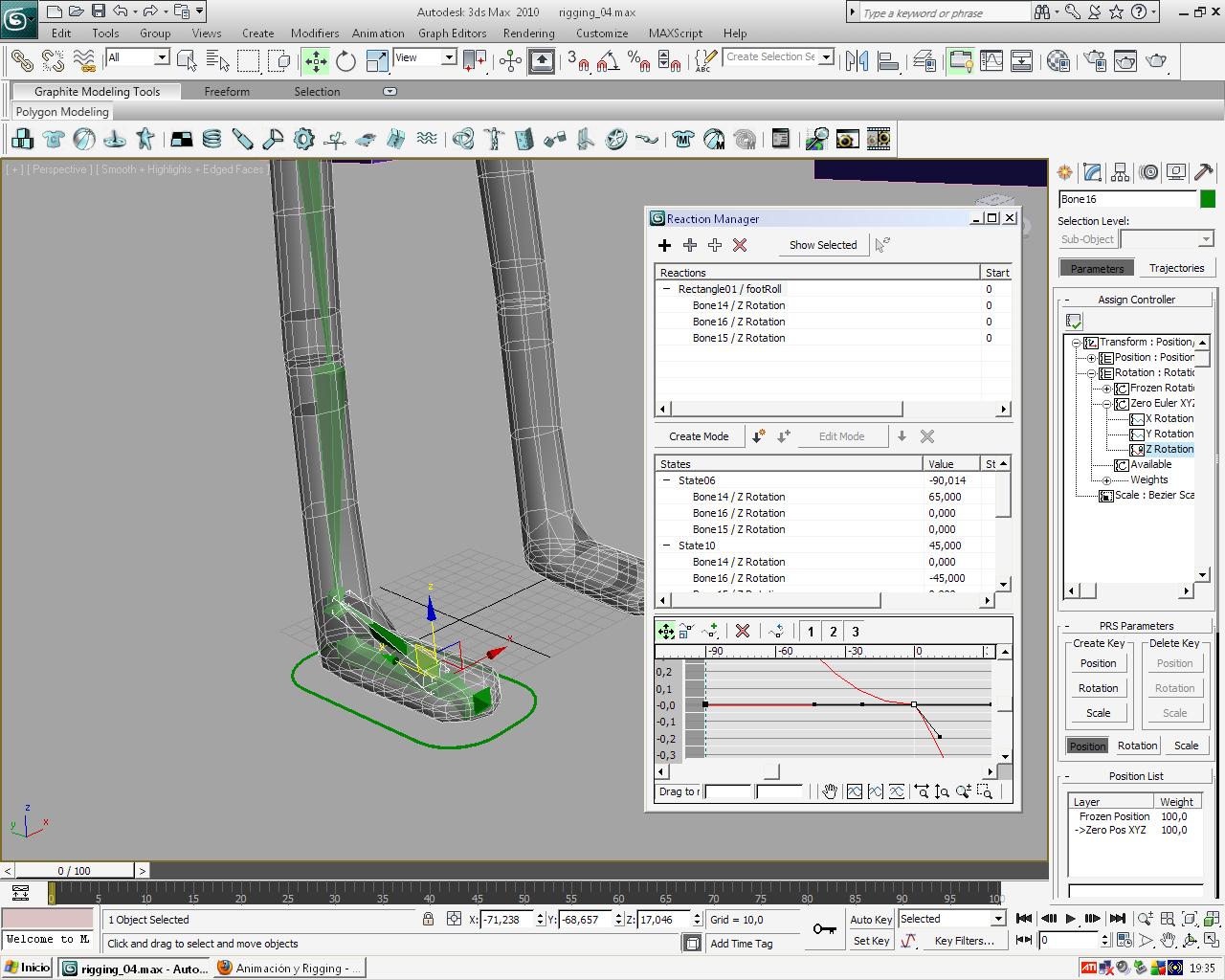1225x980 pixels.
Task: Delete selected reaction with red X
Action: coord(740,245)
